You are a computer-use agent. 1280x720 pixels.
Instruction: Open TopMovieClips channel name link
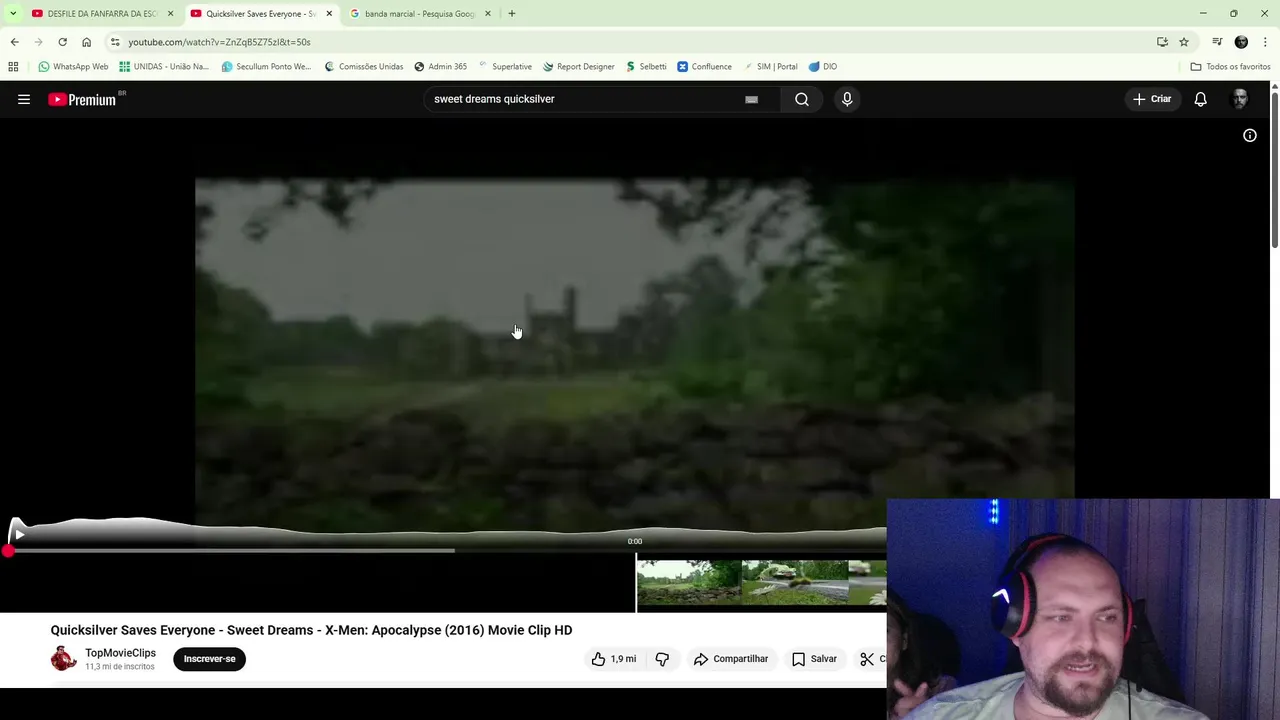(x=120, y=653)
